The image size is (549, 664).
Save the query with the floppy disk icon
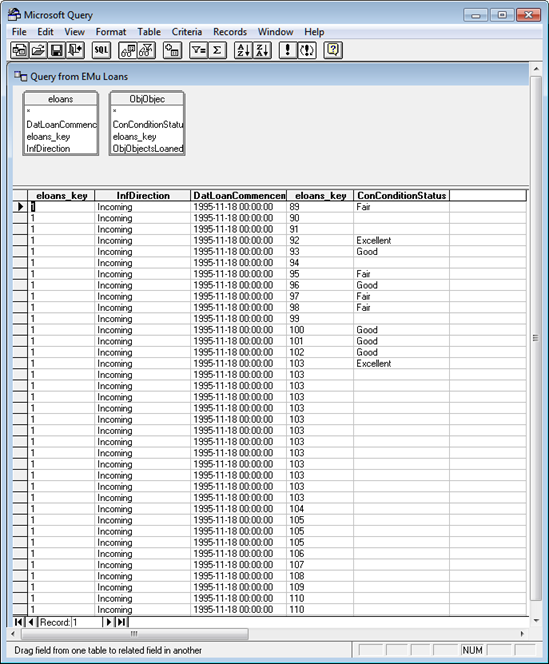[x=57, y=50]
